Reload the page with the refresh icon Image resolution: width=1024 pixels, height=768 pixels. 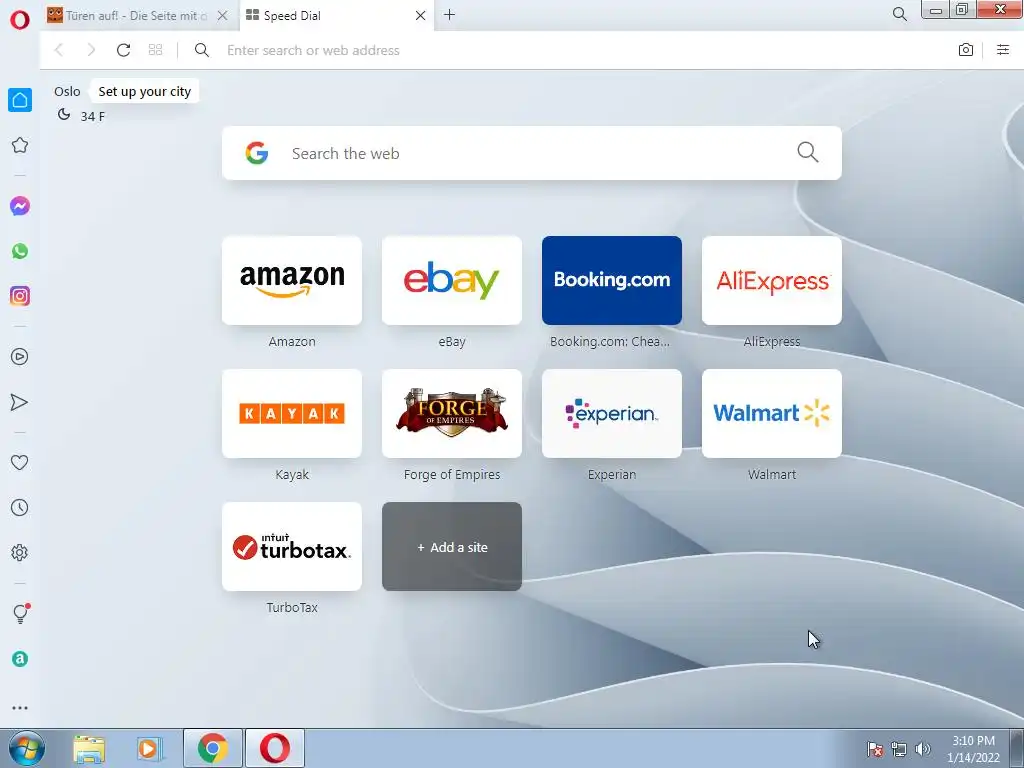click(123, 50)
